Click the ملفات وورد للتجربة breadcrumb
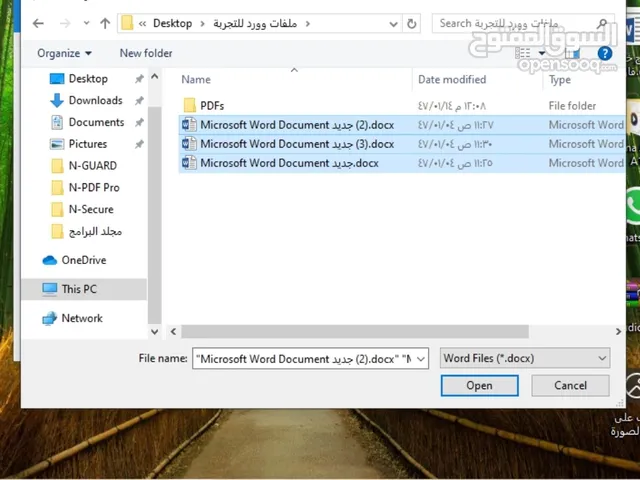 pos(255,24)
